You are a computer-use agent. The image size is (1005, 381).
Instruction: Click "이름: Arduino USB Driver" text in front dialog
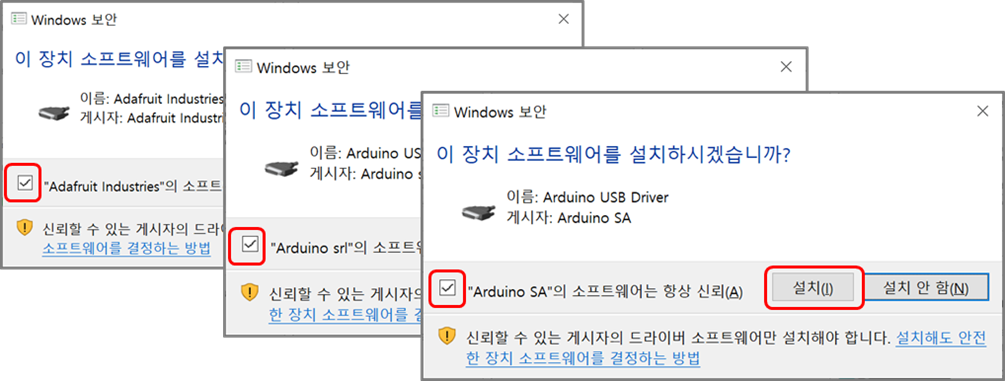pyautogui.click(x=587, y=198)
